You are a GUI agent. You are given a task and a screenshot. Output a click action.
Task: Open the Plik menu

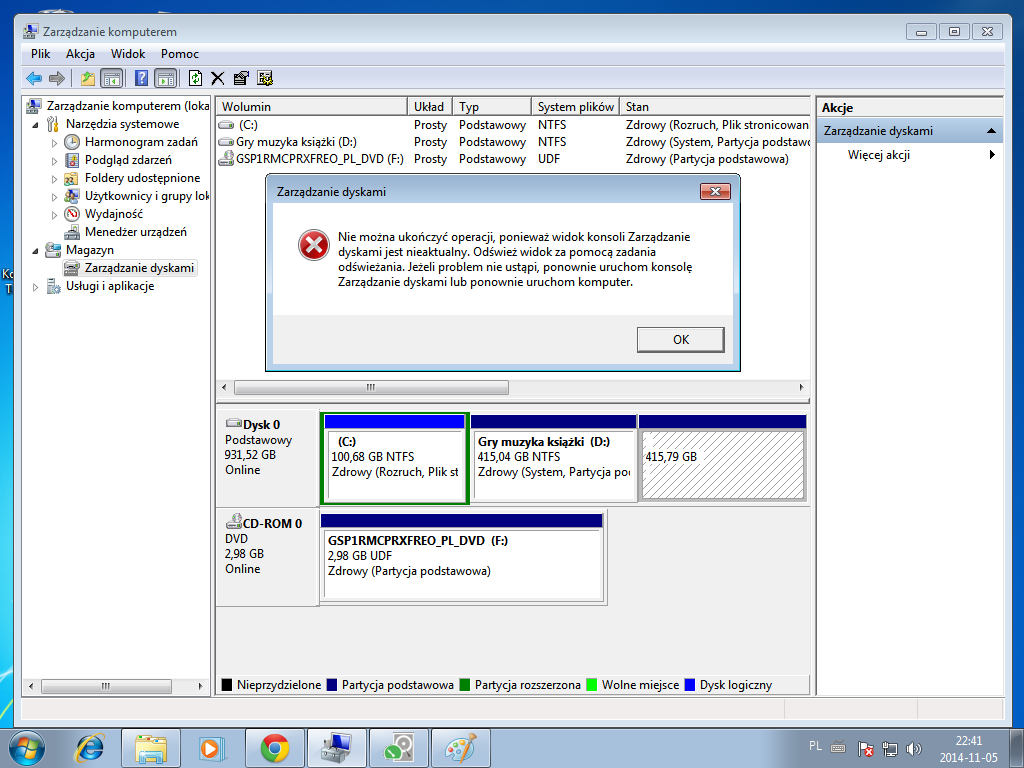(x=40, y=54)
